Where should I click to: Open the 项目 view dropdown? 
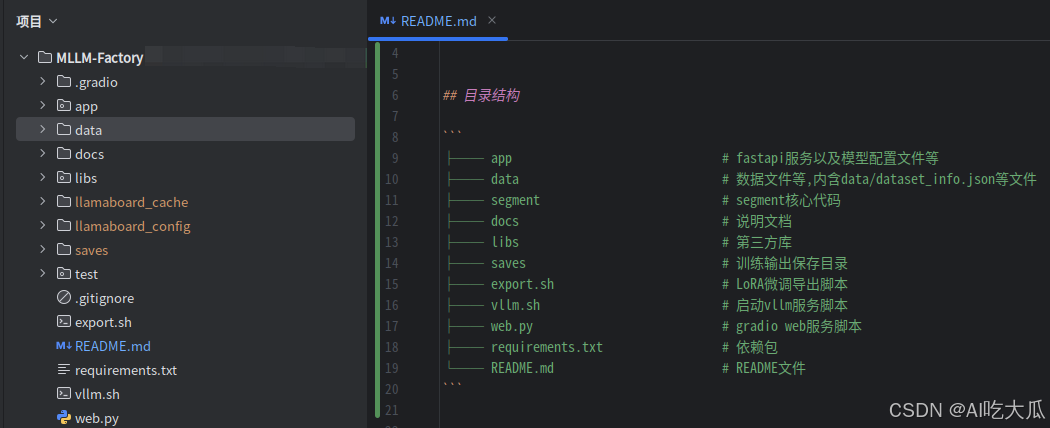37,21
